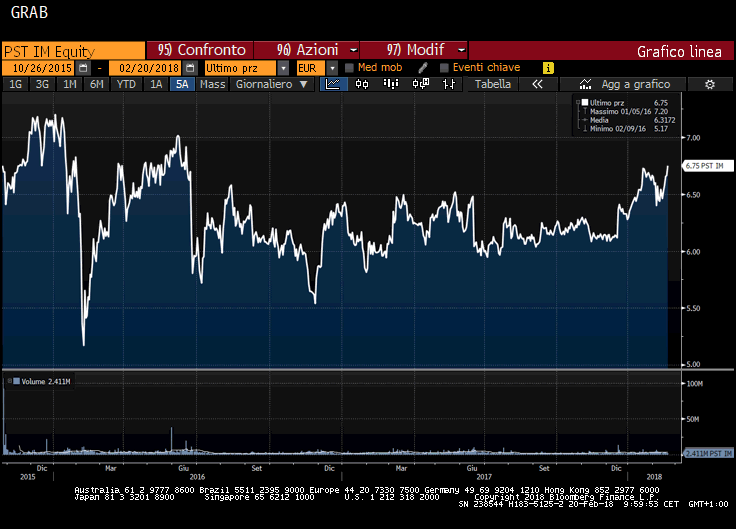Open the Ultimo prz field dropdown
Viewport: 736px width, 529px height.
tap(283, 68)
